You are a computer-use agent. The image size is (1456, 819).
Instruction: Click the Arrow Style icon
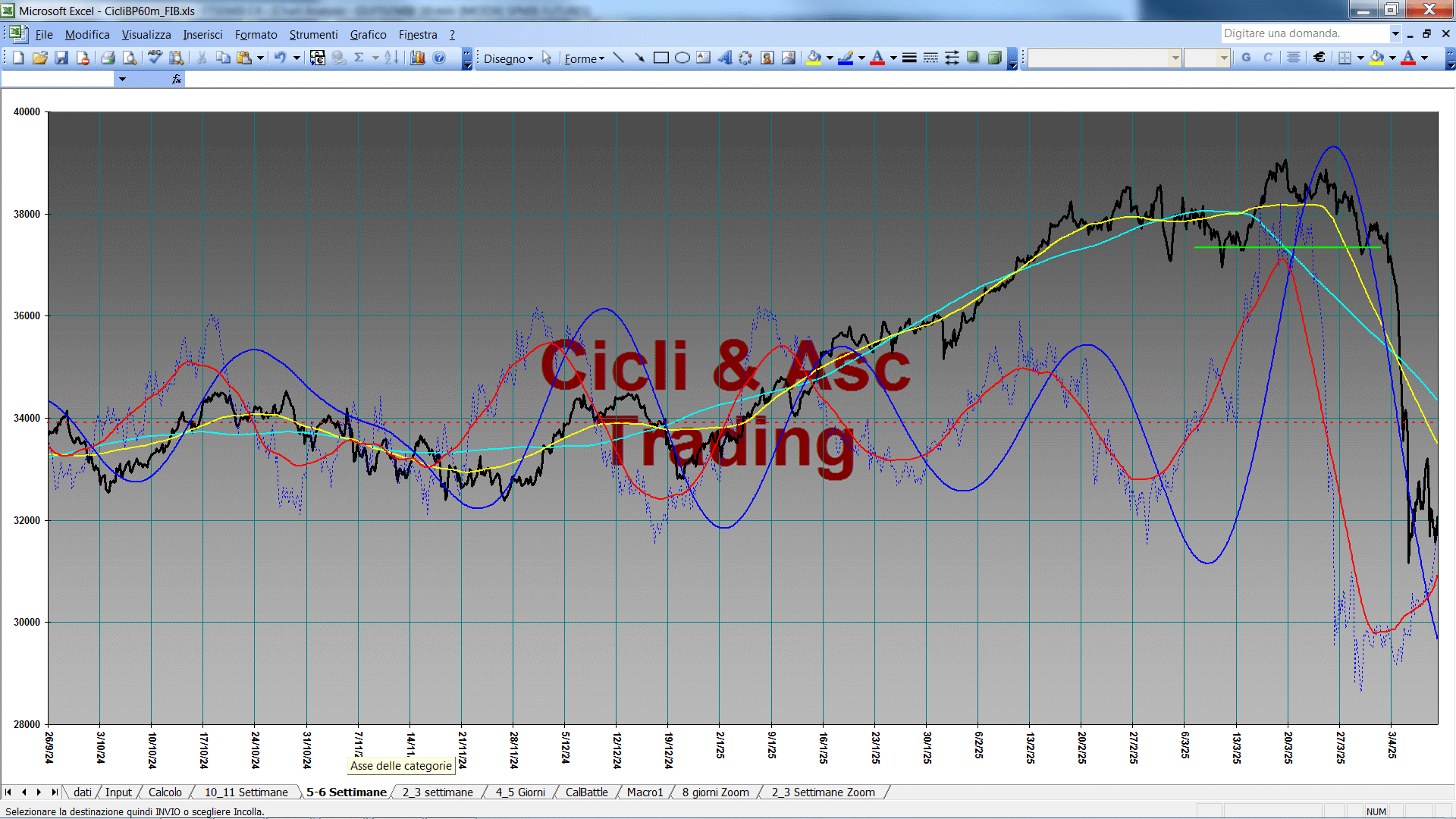pyautogui.click(x=952, y=58)
